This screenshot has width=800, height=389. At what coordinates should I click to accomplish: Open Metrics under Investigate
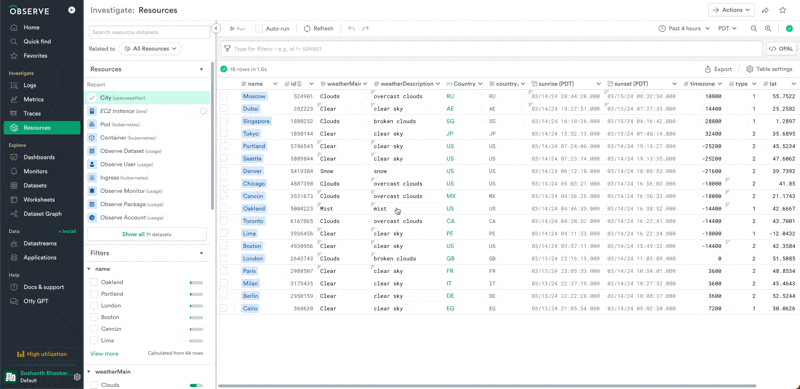(x=33, y=100)
